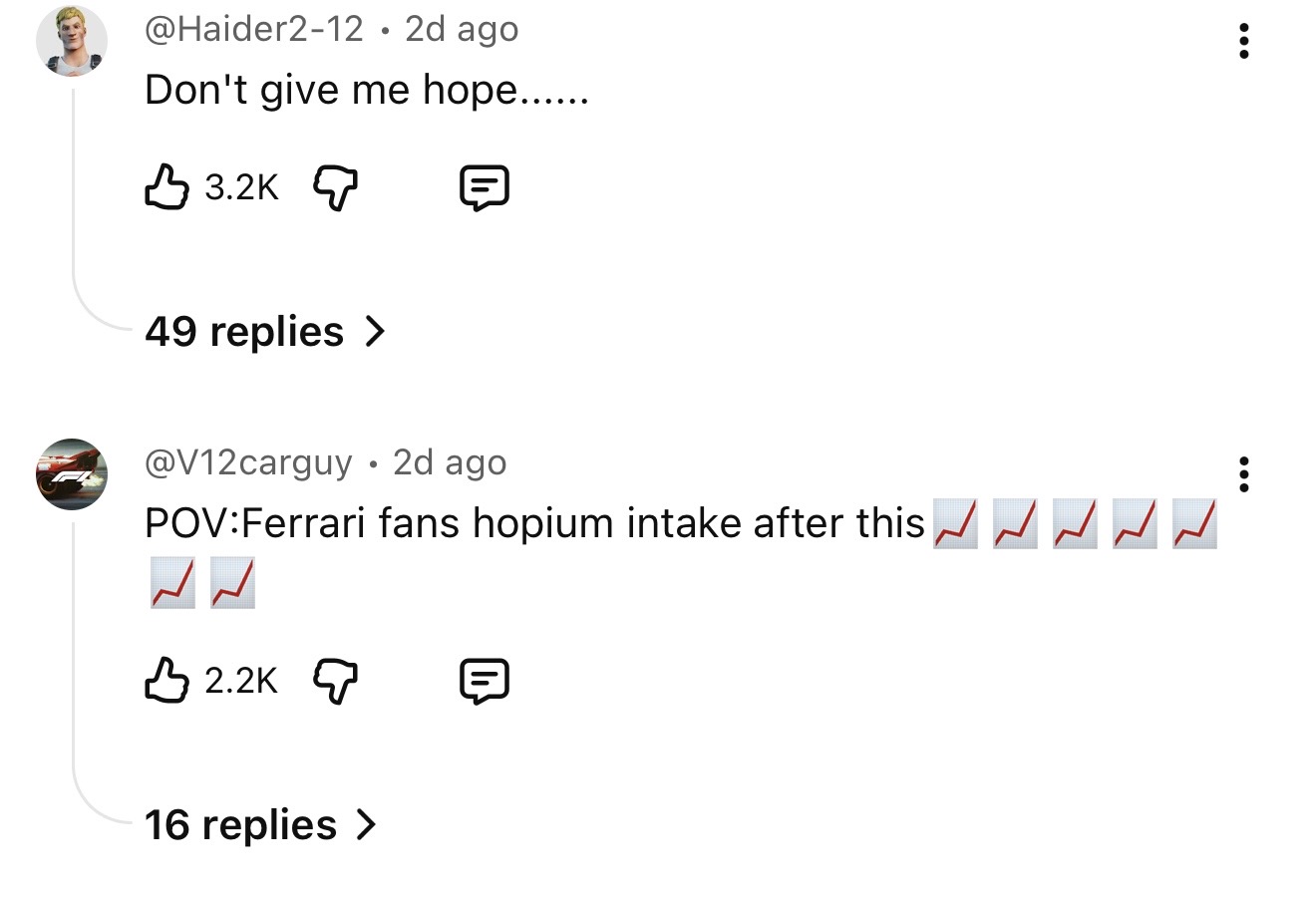Select the "POV:Ferrari fans hopium" comment text
Screen dimensions: 1316x897
click(x=534, y=523)
